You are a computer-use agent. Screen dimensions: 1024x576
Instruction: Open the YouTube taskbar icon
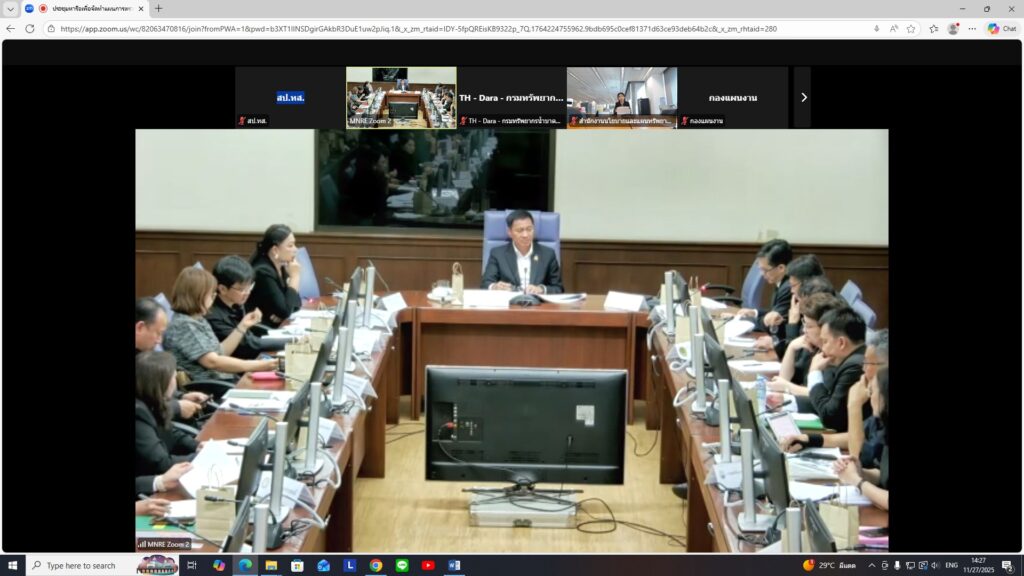[x=428, y=565]
